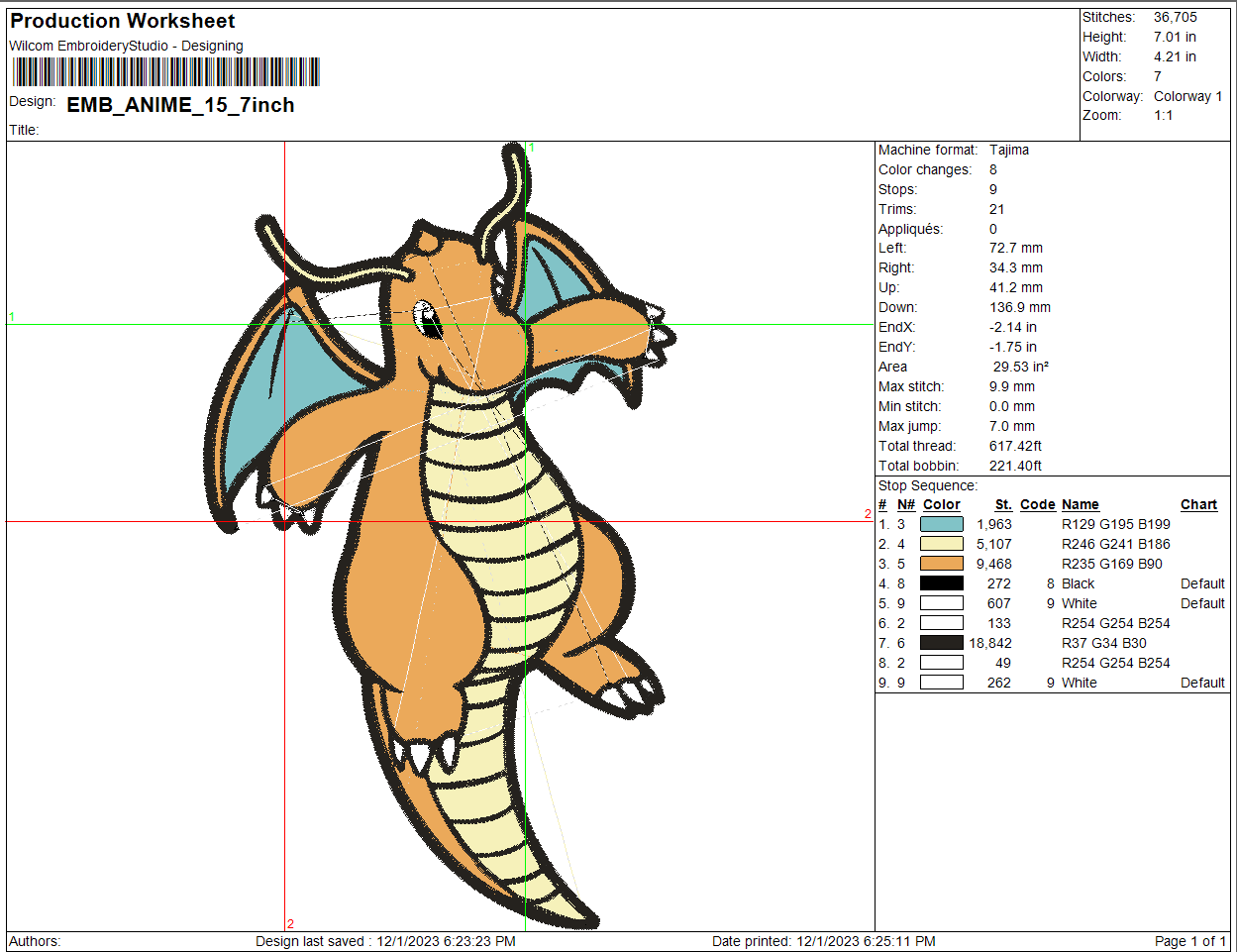The height and width of the screenshot is (952, 1237).
Task: Click the St. column header
Action: pos(1003,504)
